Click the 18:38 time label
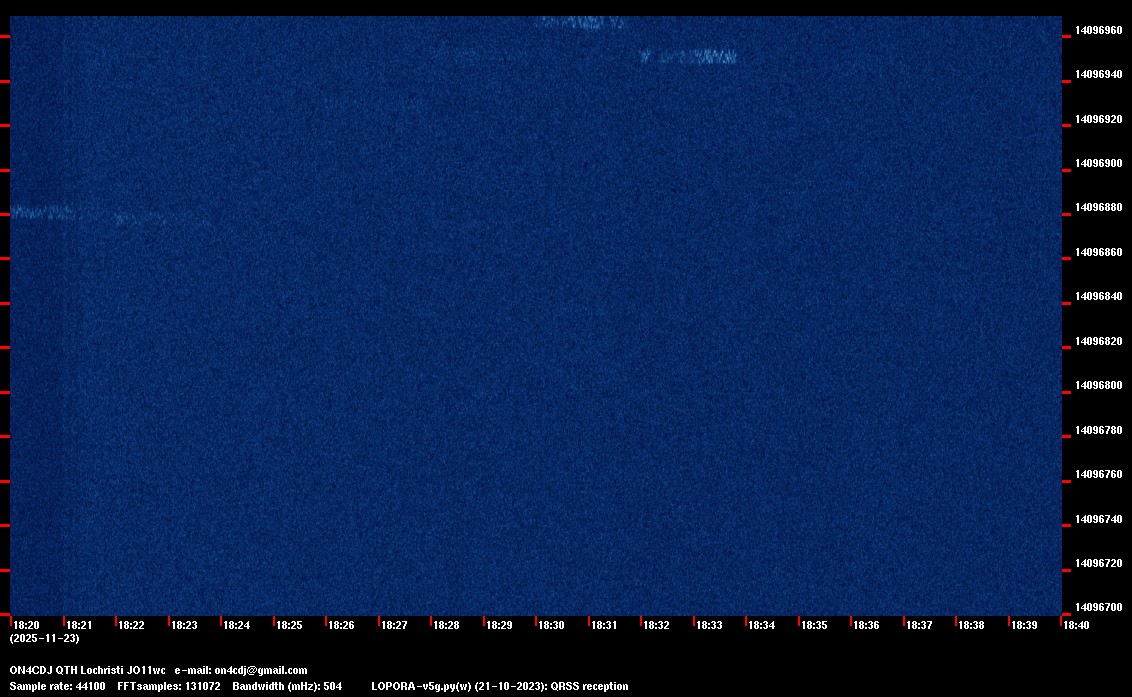The width and height of the screenshot is (1132, 697). tap(972, 625)
